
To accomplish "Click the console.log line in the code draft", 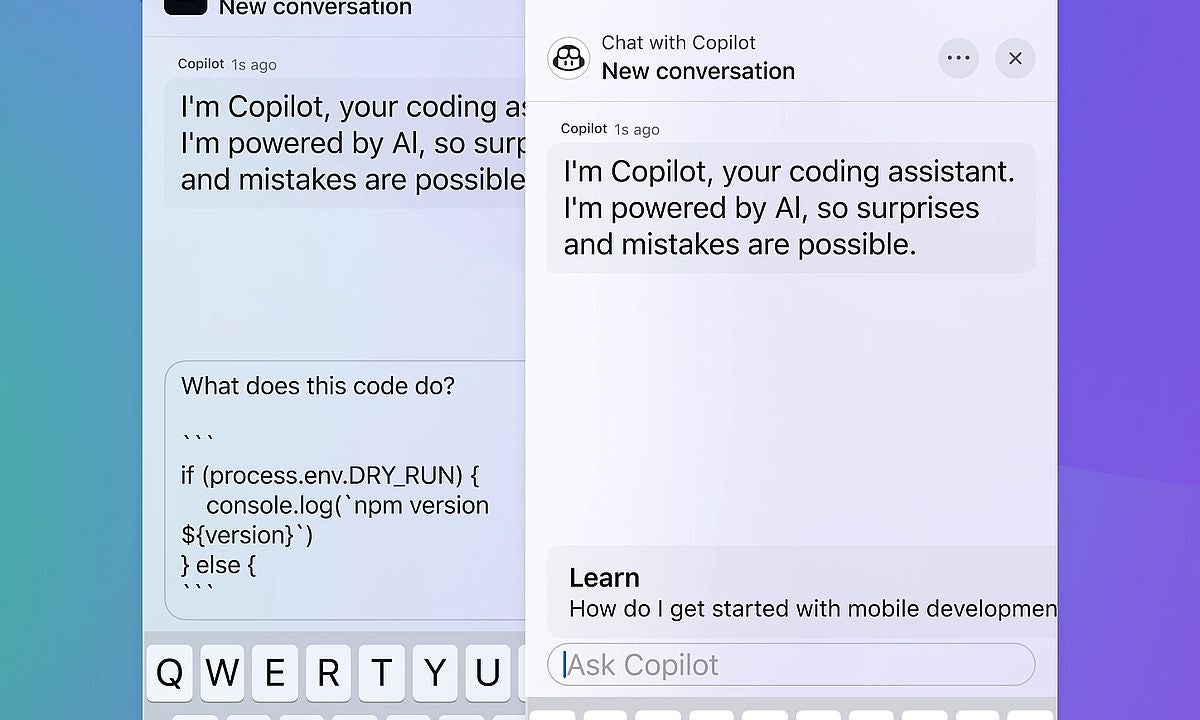I will (x=347, y=505).
